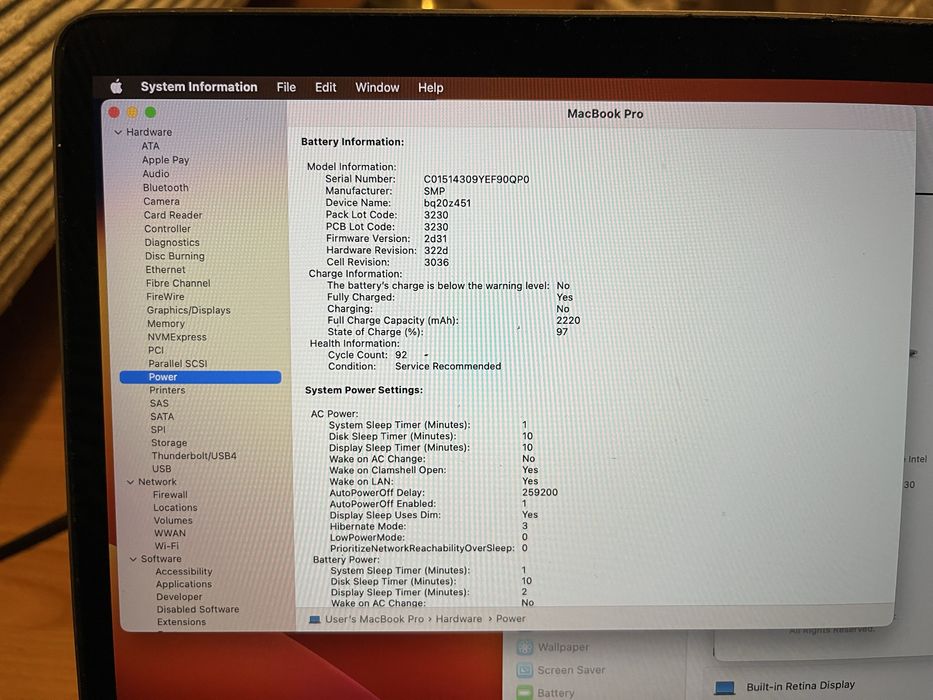This screenshot has width=933, height=700.
Task: Click the MacBook icon in path bar
Action: pyautogui.click(x=315, y=620)
